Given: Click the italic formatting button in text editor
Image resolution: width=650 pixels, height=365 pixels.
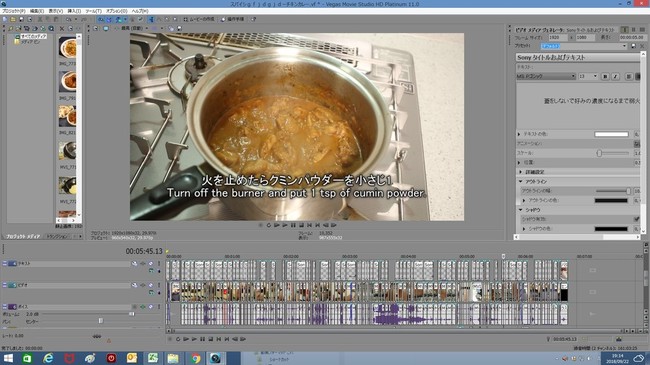Looking at the screenshot, I should tap(615, 76).
